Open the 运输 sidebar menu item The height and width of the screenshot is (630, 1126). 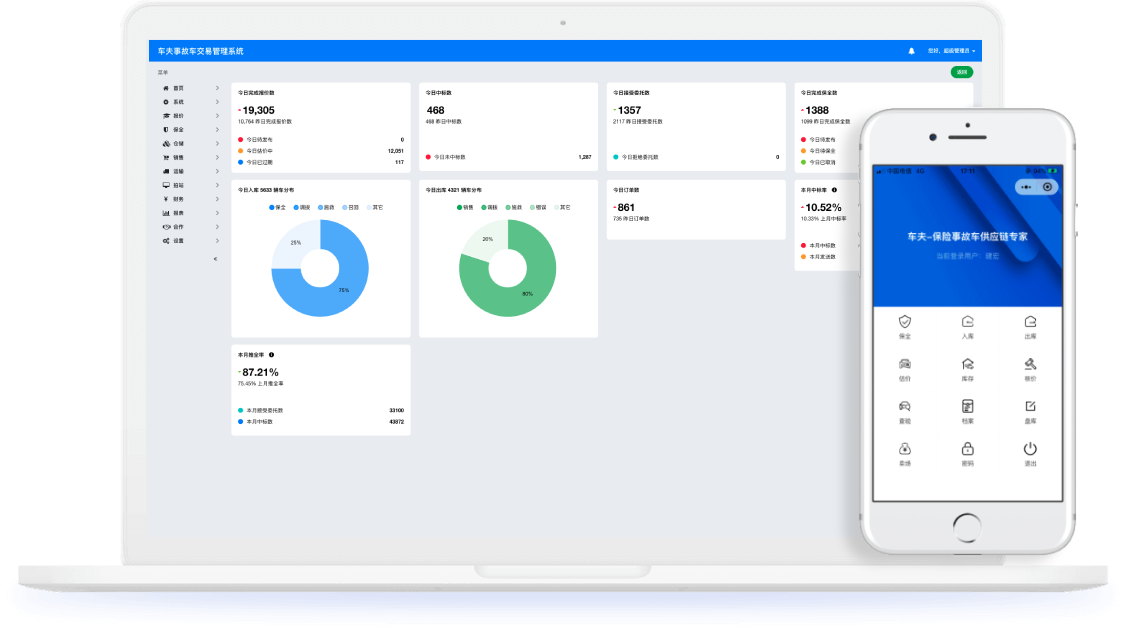click(x=190, y=172)
